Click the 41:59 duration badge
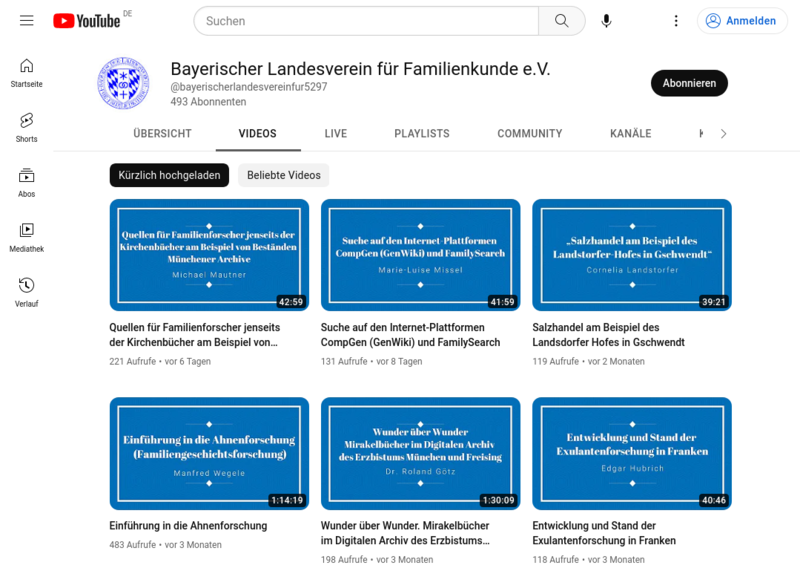The height and width of the screenshot is (571, 800). (x=503, y=302)
